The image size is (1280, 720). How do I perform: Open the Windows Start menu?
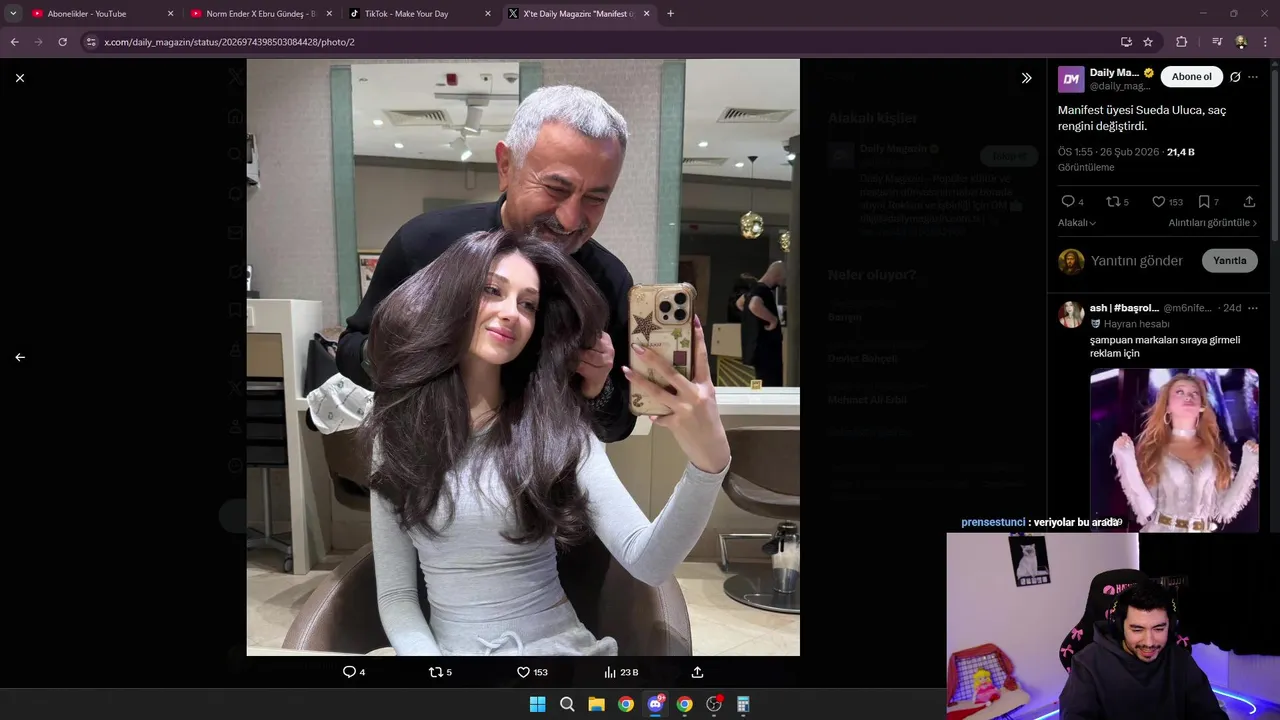537,704
